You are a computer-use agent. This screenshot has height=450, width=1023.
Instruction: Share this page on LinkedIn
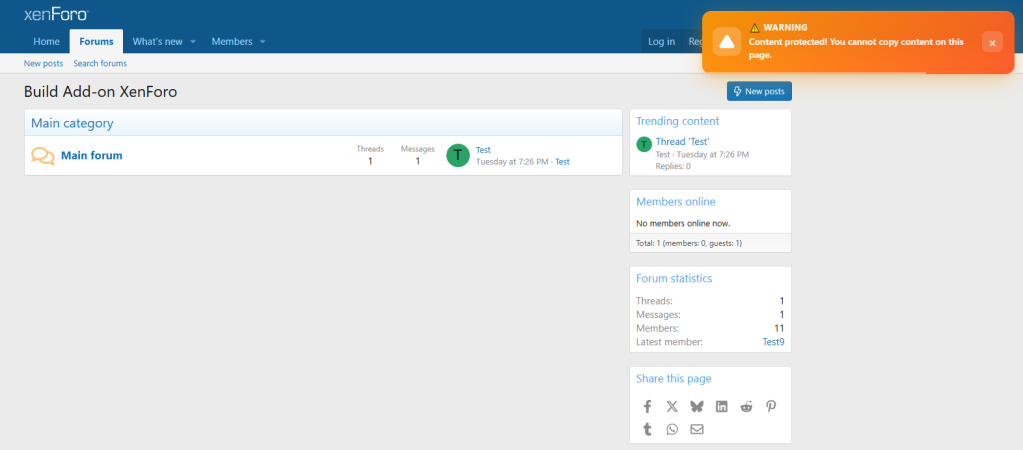722,406
